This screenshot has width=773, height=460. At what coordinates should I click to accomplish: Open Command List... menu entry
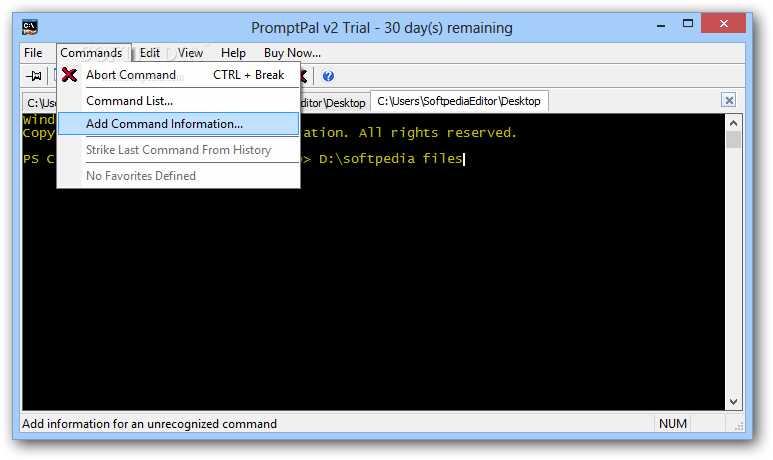pyautogui.click(x=178, y=101)
